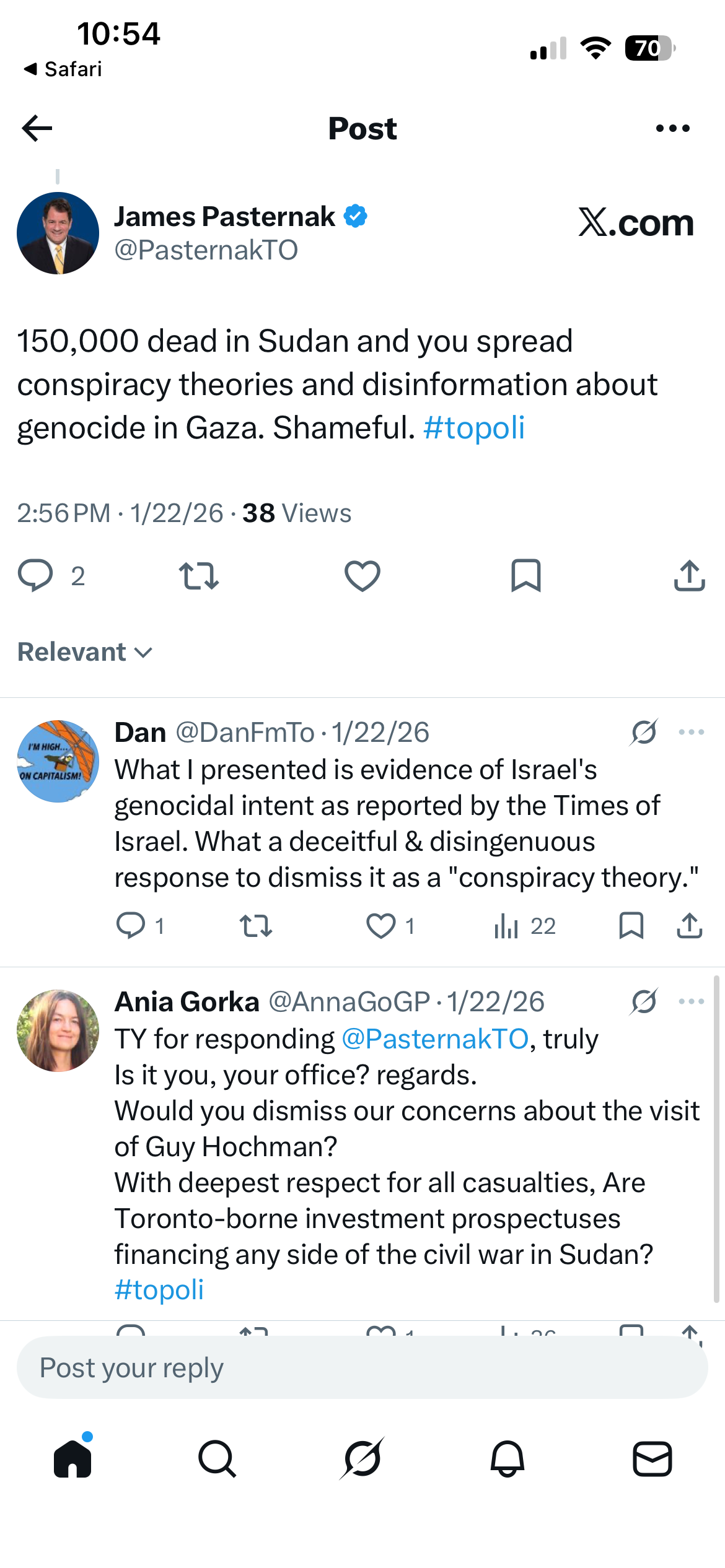725x1568 pixels.
Task: Open the post's three-dot options menu
Action: tap(672, 128)
